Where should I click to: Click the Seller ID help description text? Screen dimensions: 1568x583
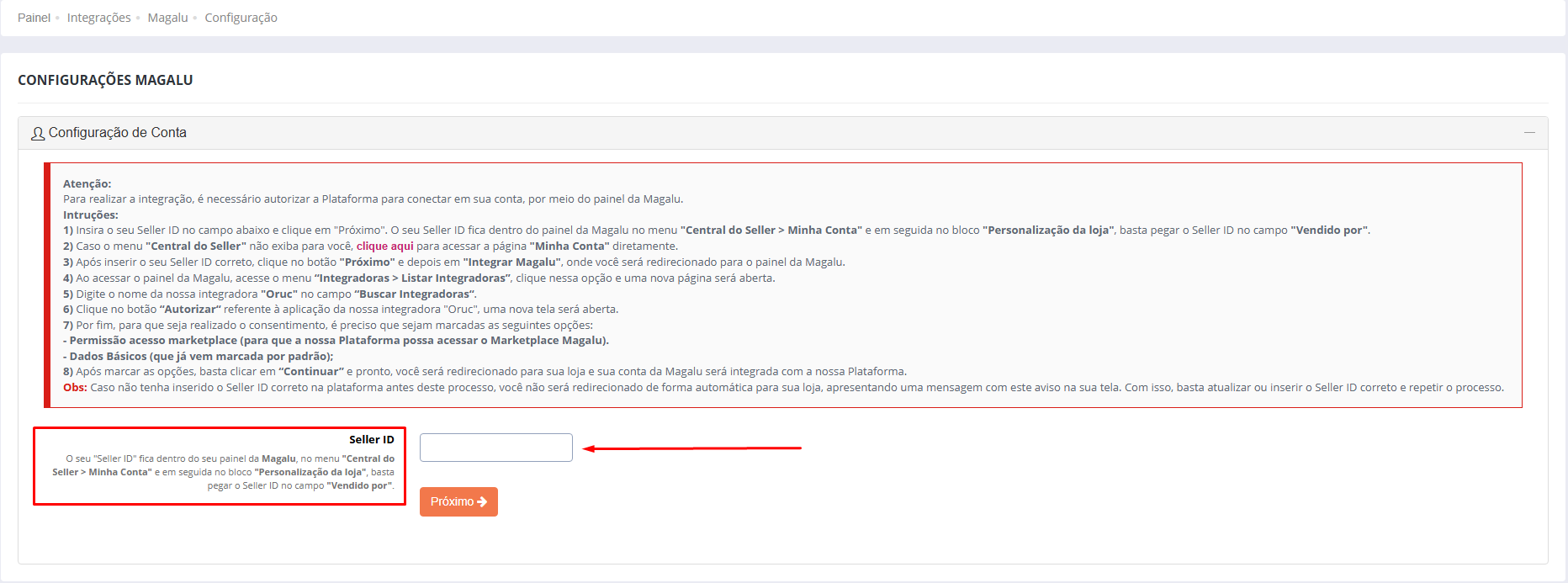pyautogui.click(x=224, y=472)
